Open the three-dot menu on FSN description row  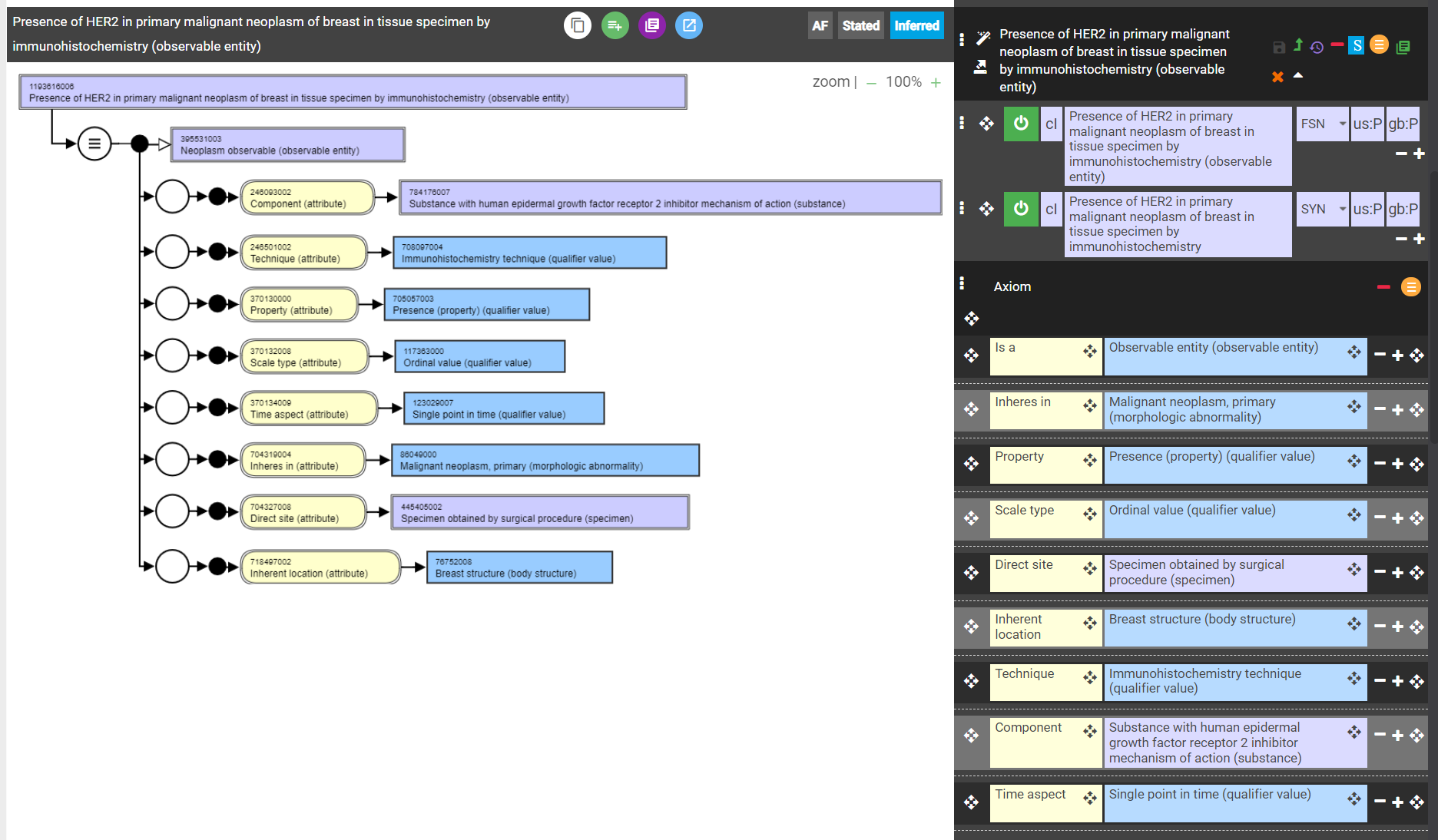(962, 122)
